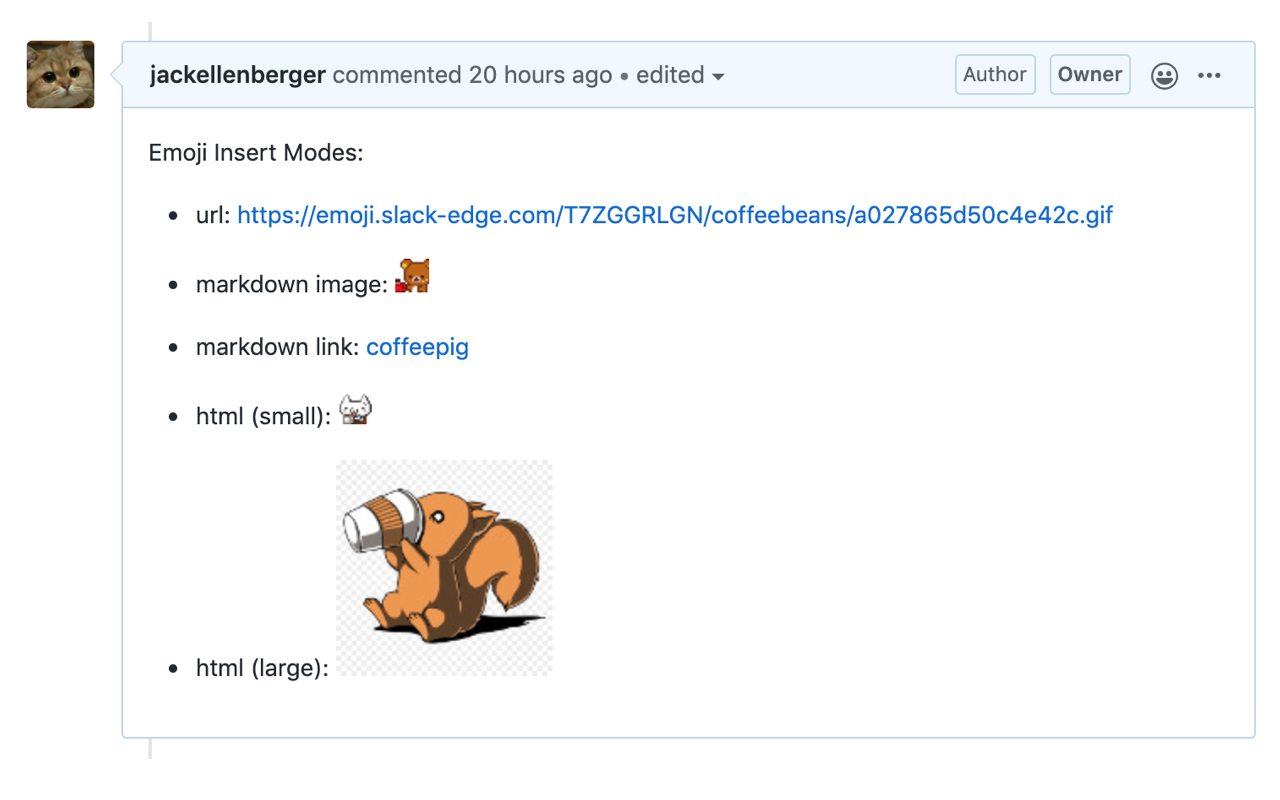Expand the three-dot comment actions dropdown
The width and height of the screenshot is (1280, 800).
coord(1210,74)
